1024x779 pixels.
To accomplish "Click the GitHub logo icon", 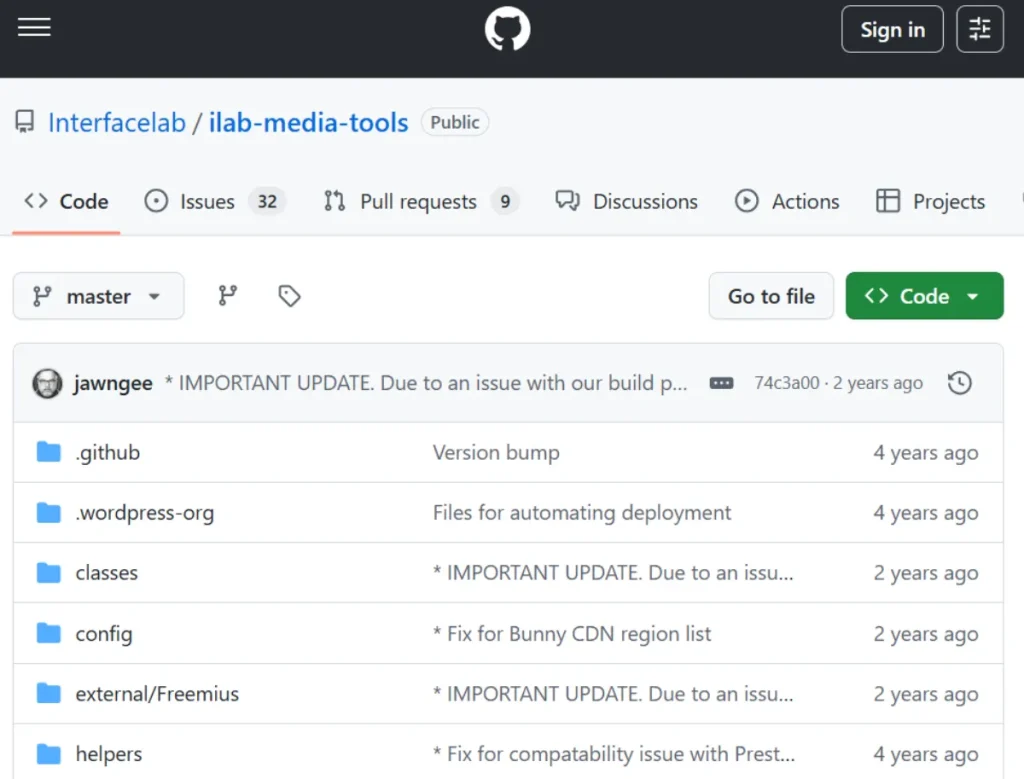I will coord(507,29).
